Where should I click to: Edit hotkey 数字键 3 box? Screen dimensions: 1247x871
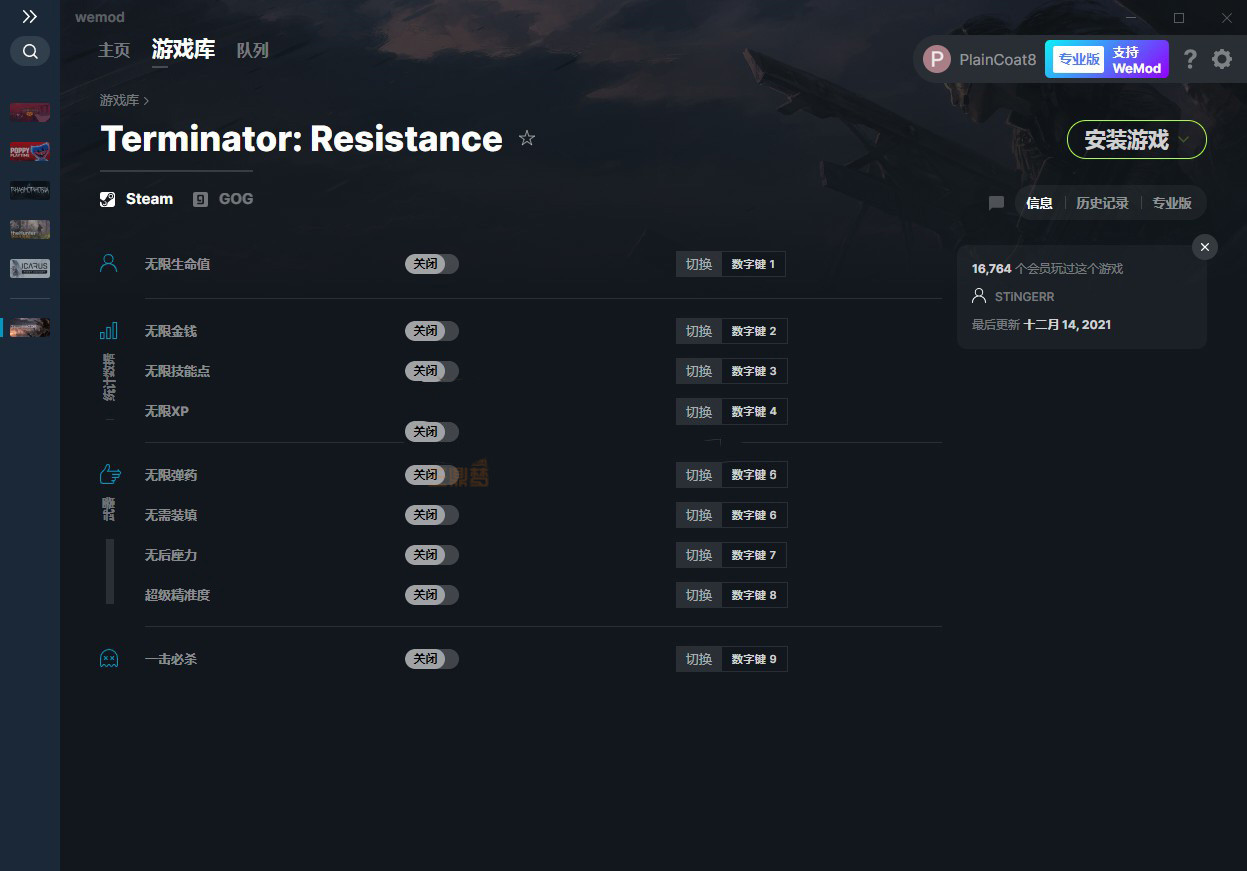click(754, 371)
